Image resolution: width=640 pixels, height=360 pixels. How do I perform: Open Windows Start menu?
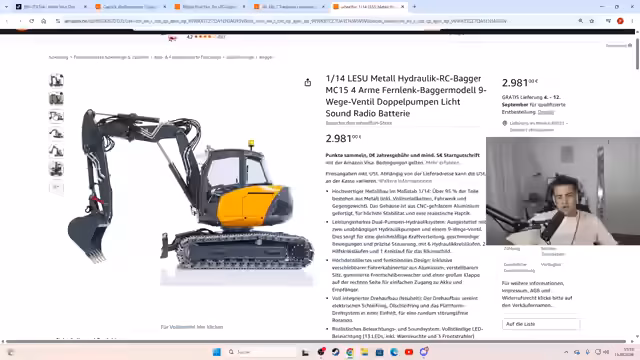[x=217, y=352]
